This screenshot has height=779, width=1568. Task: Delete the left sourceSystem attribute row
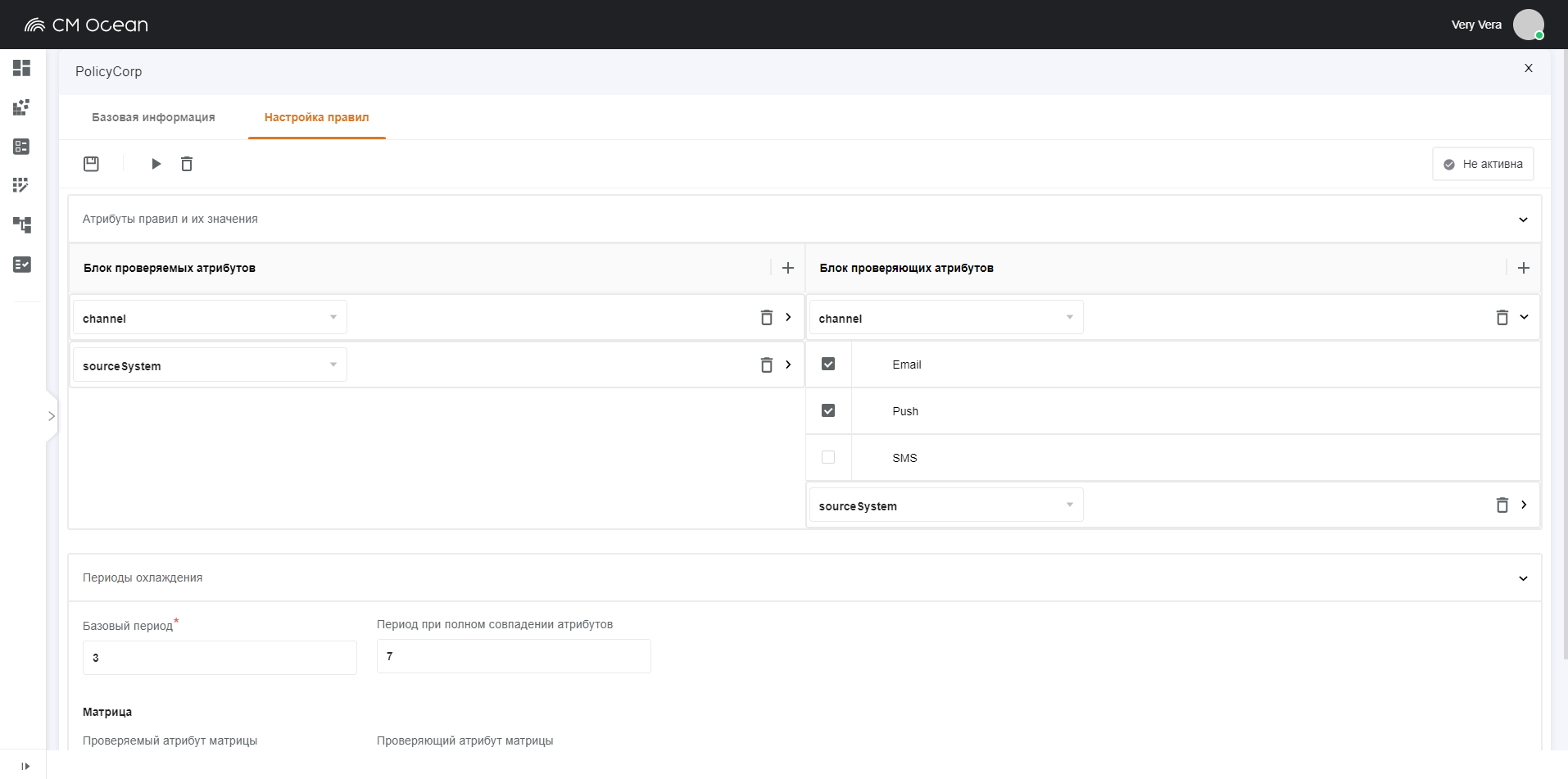click(767, 365)
